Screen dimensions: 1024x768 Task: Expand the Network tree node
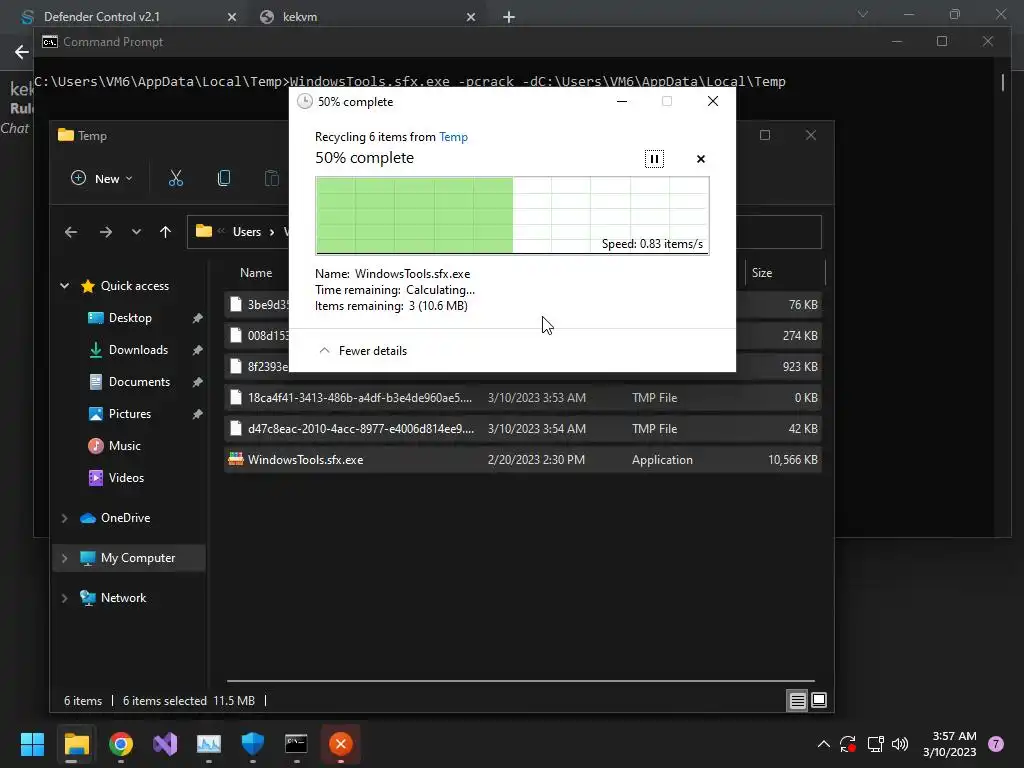tap(65, 598)
